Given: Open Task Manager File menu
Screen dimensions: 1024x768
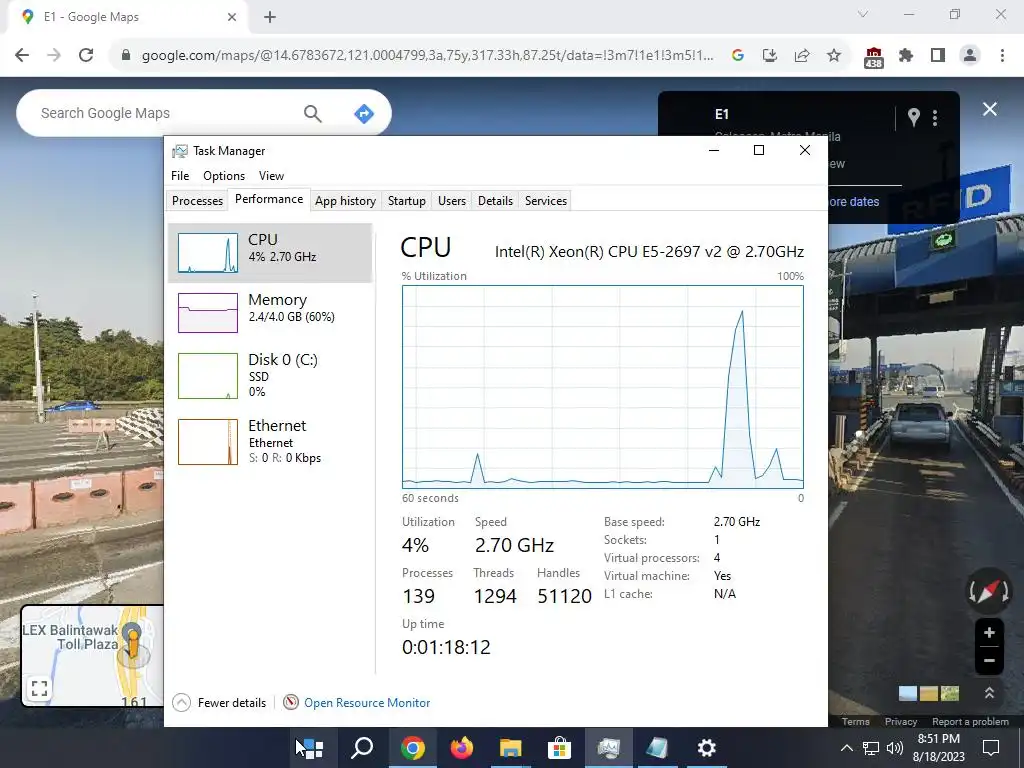Looking at the screenshot, I should [x=180, y=176].
